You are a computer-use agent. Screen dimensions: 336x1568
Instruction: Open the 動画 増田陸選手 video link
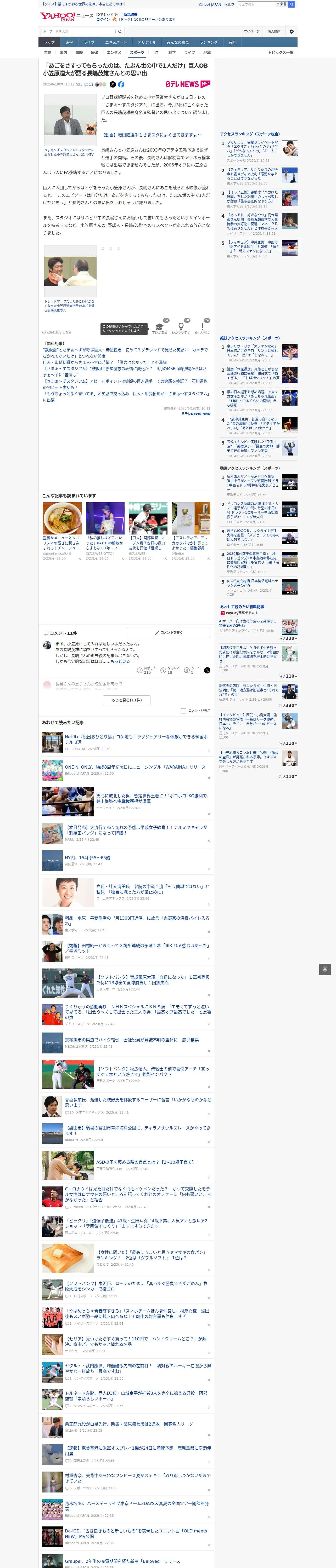pos(151,135)
